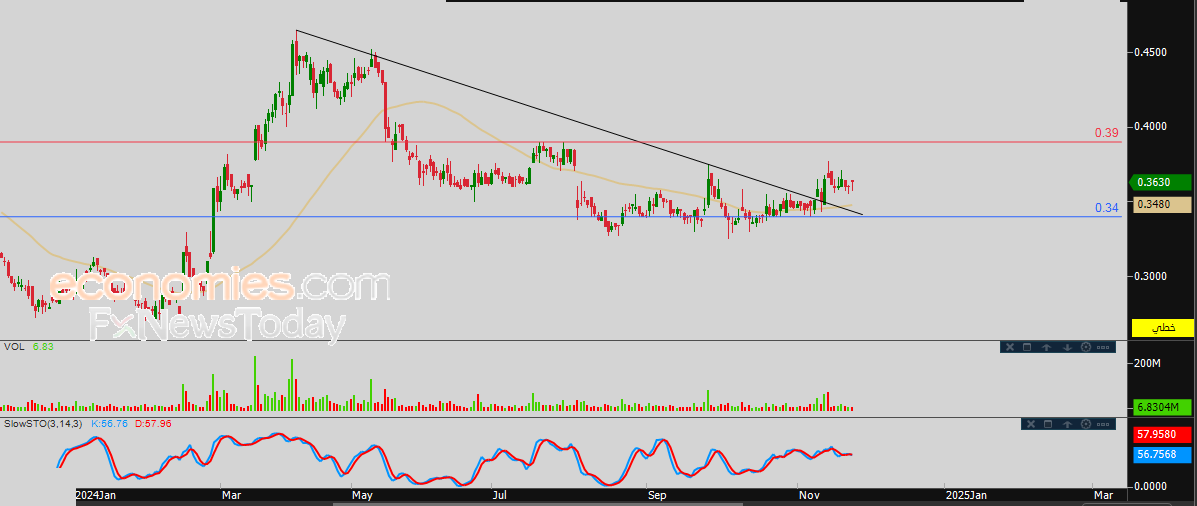
Task: Open SlowSTO indicator settings gear
Action: pyautogui.click(x=1086, y=424)
